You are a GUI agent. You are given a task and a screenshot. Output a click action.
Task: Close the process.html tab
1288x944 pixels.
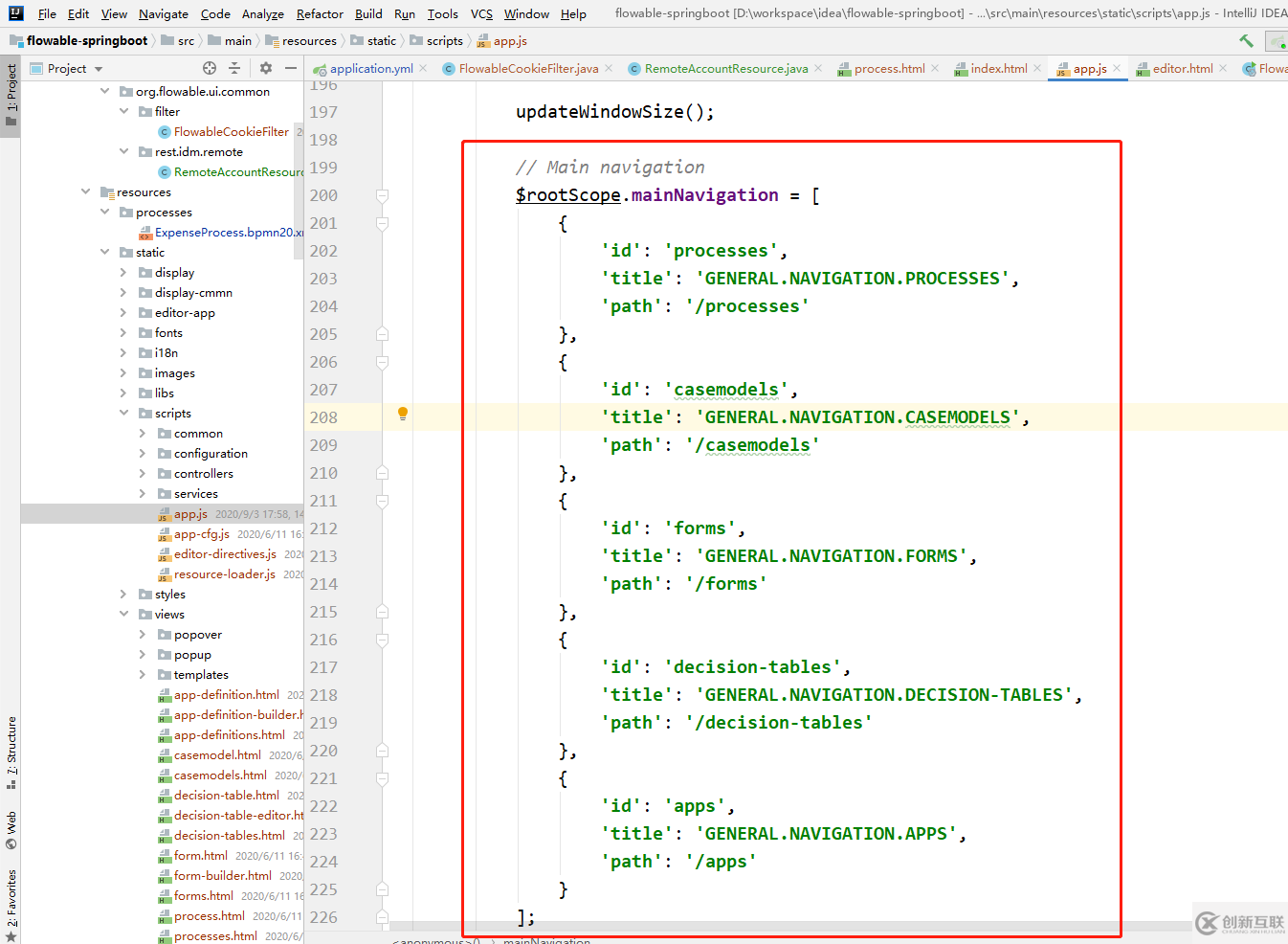(935, 68)
